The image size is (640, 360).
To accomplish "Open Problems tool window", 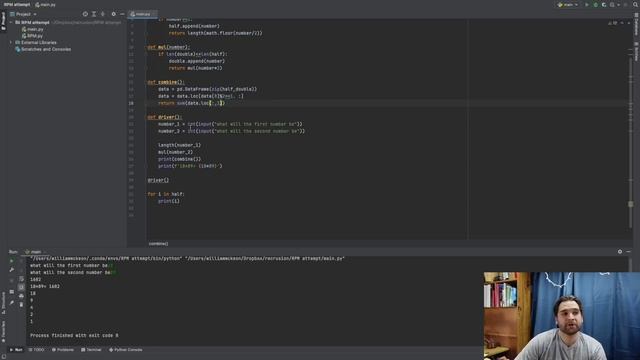I will click(x=62, y=350).
